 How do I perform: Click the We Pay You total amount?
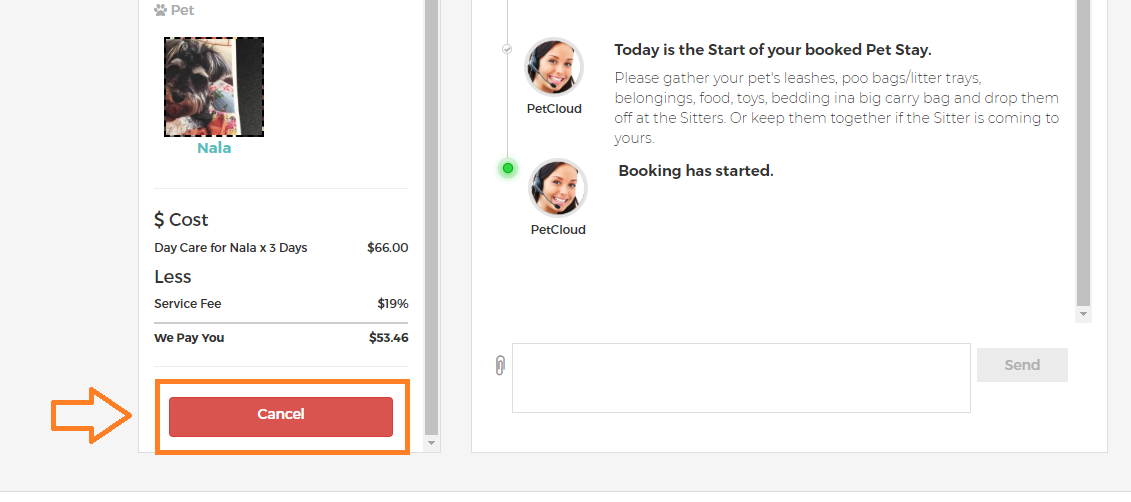tap(388, 338)
